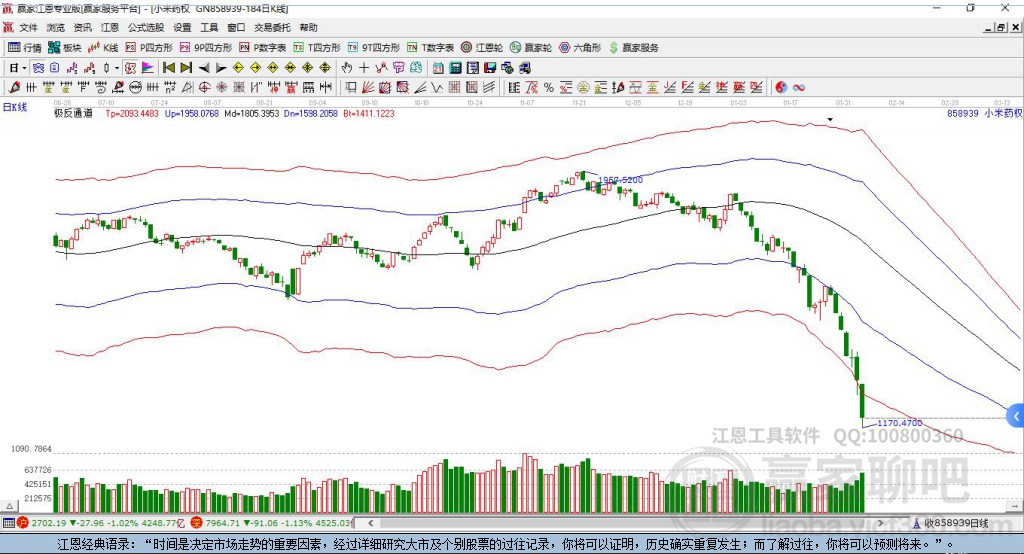Open the 工具 menu

click(209, 27)
